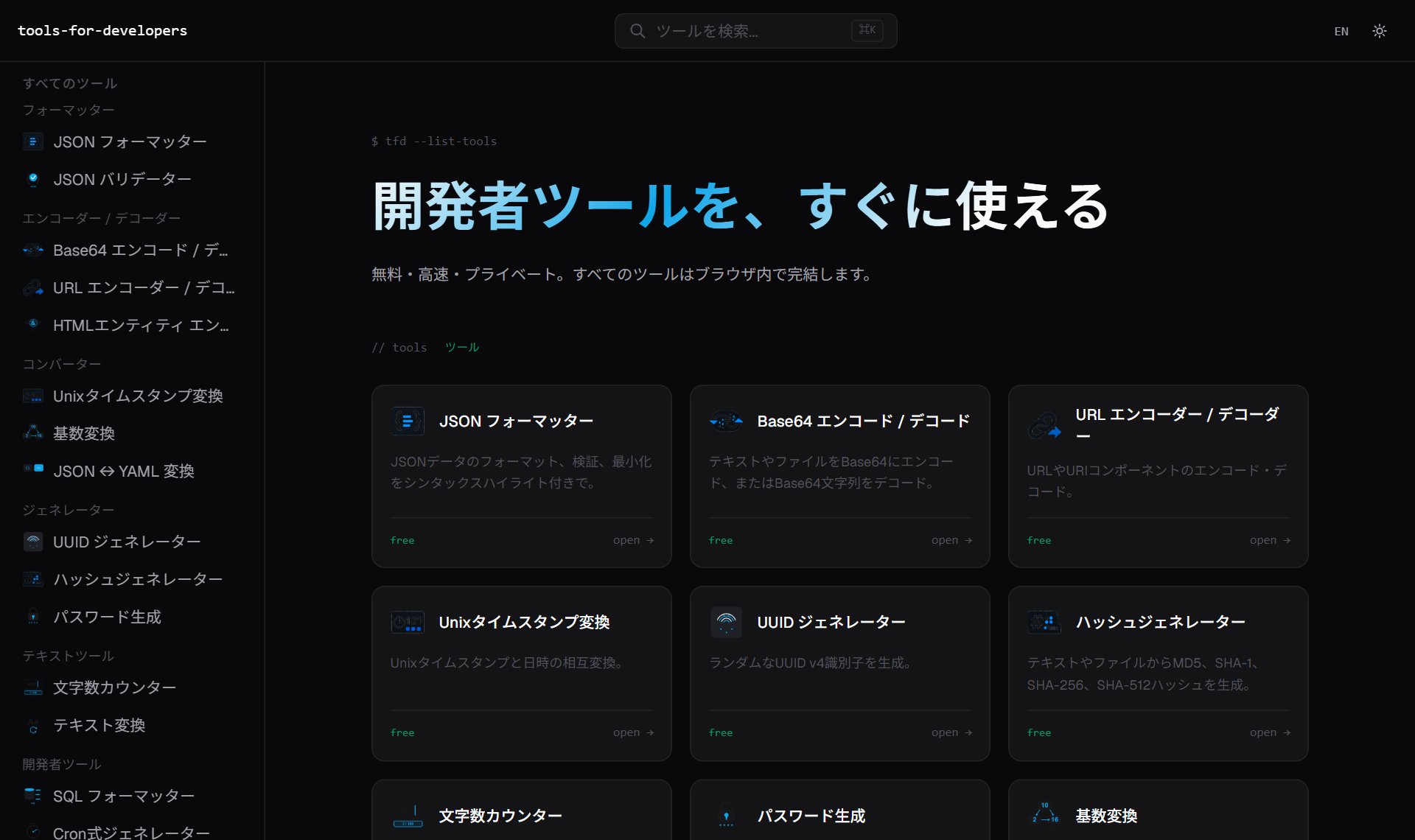Select パスワード生成 in sidebar

pyautogui.click(x=107, y=617)
